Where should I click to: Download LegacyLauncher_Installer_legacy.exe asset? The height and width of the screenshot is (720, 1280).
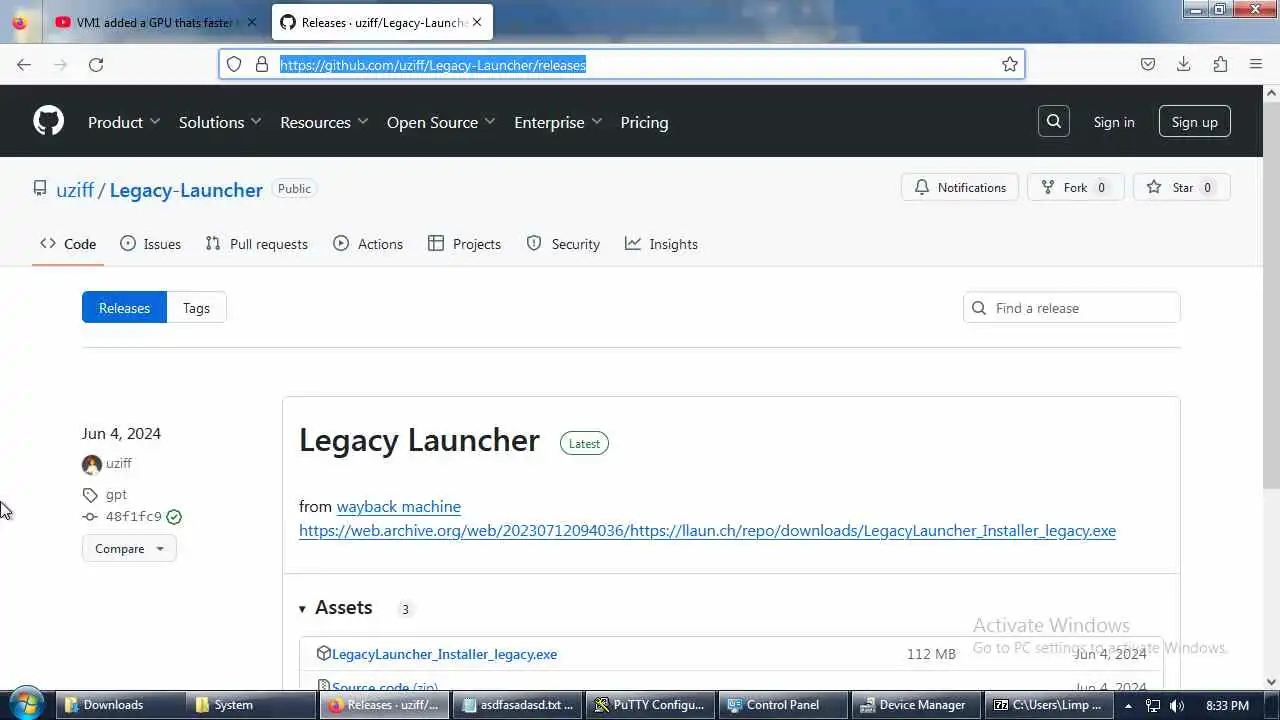coord(444,654)
